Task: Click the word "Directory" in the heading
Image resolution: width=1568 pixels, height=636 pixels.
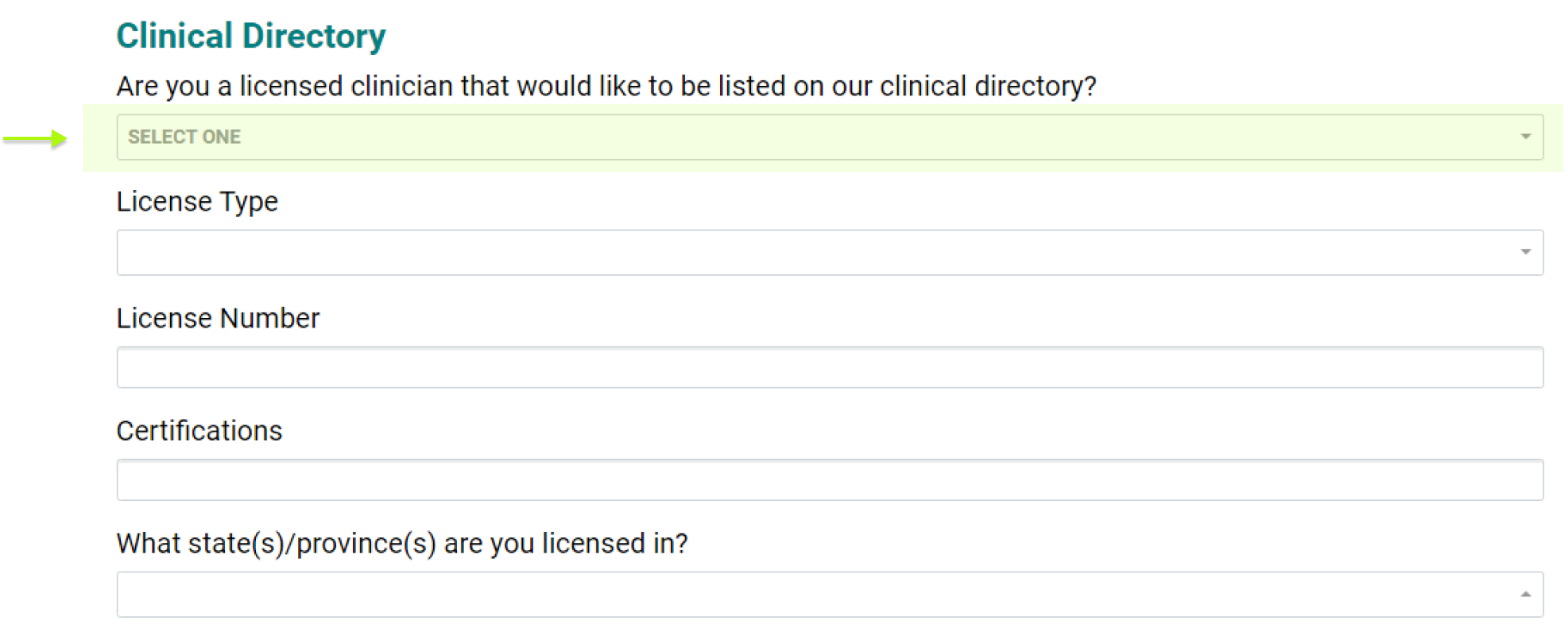Action: (313, 37)
